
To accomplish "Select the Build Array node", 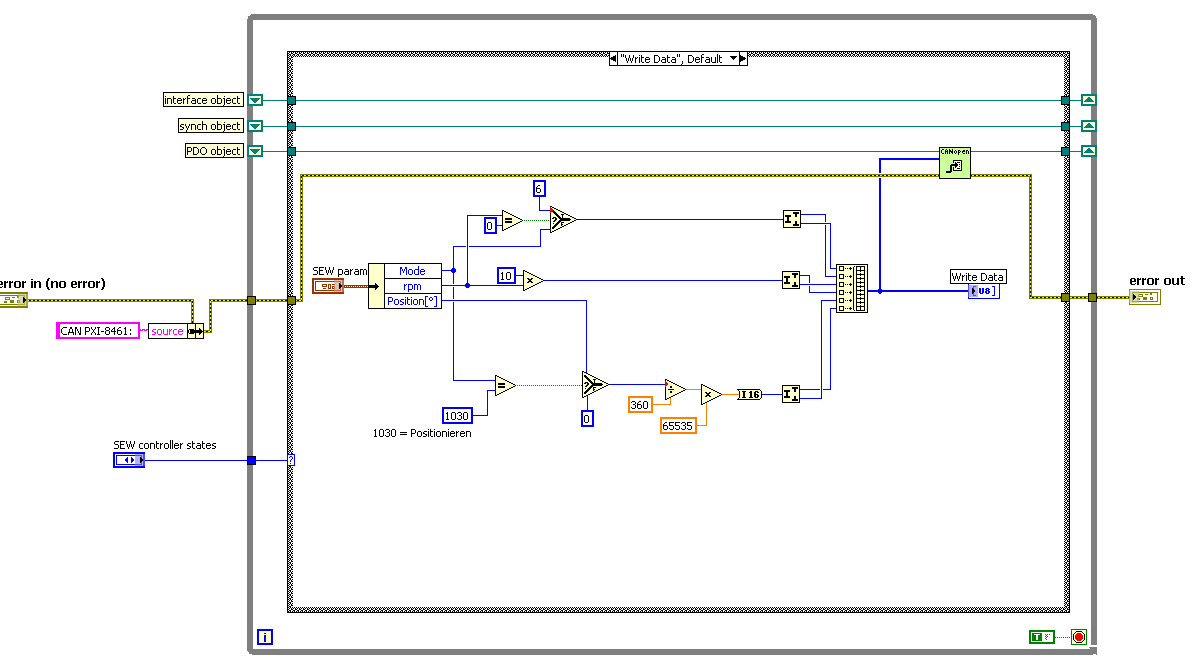I will pos(852,288).
